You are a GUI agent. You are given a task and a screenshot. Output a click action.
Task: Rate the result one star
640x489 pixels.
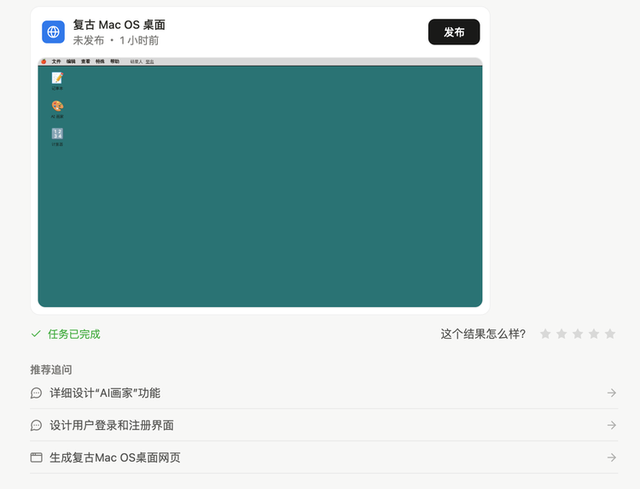[545, 334]
